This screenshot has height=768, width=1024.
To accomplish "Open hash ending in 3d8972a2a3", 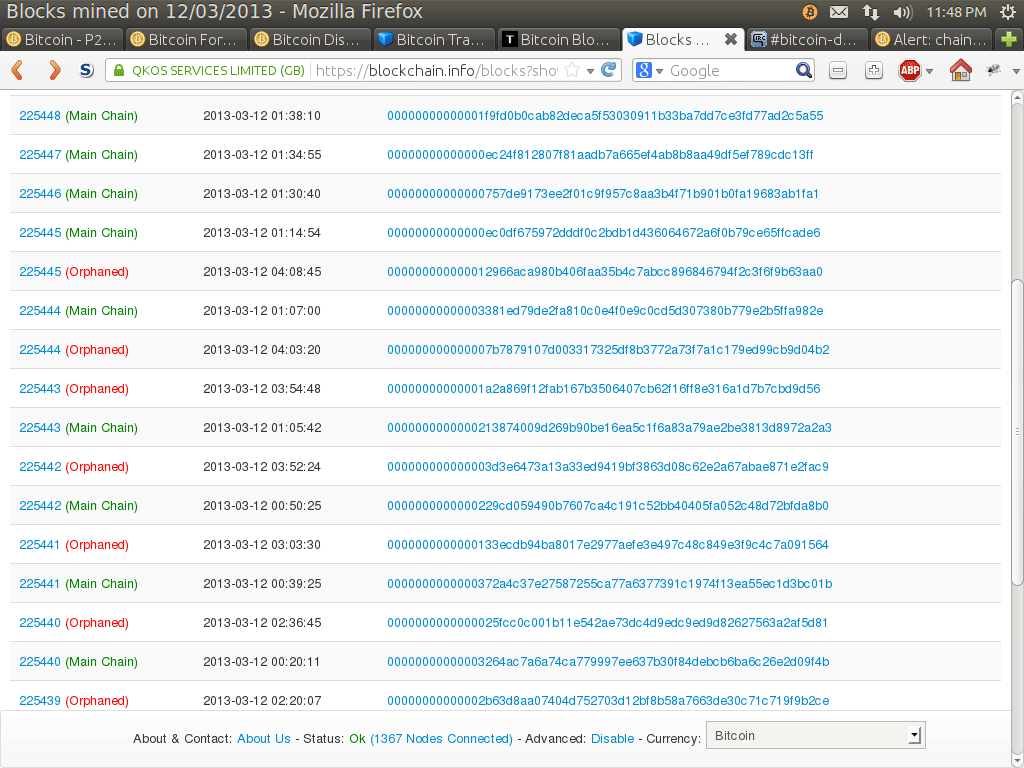I will [609, 428].
